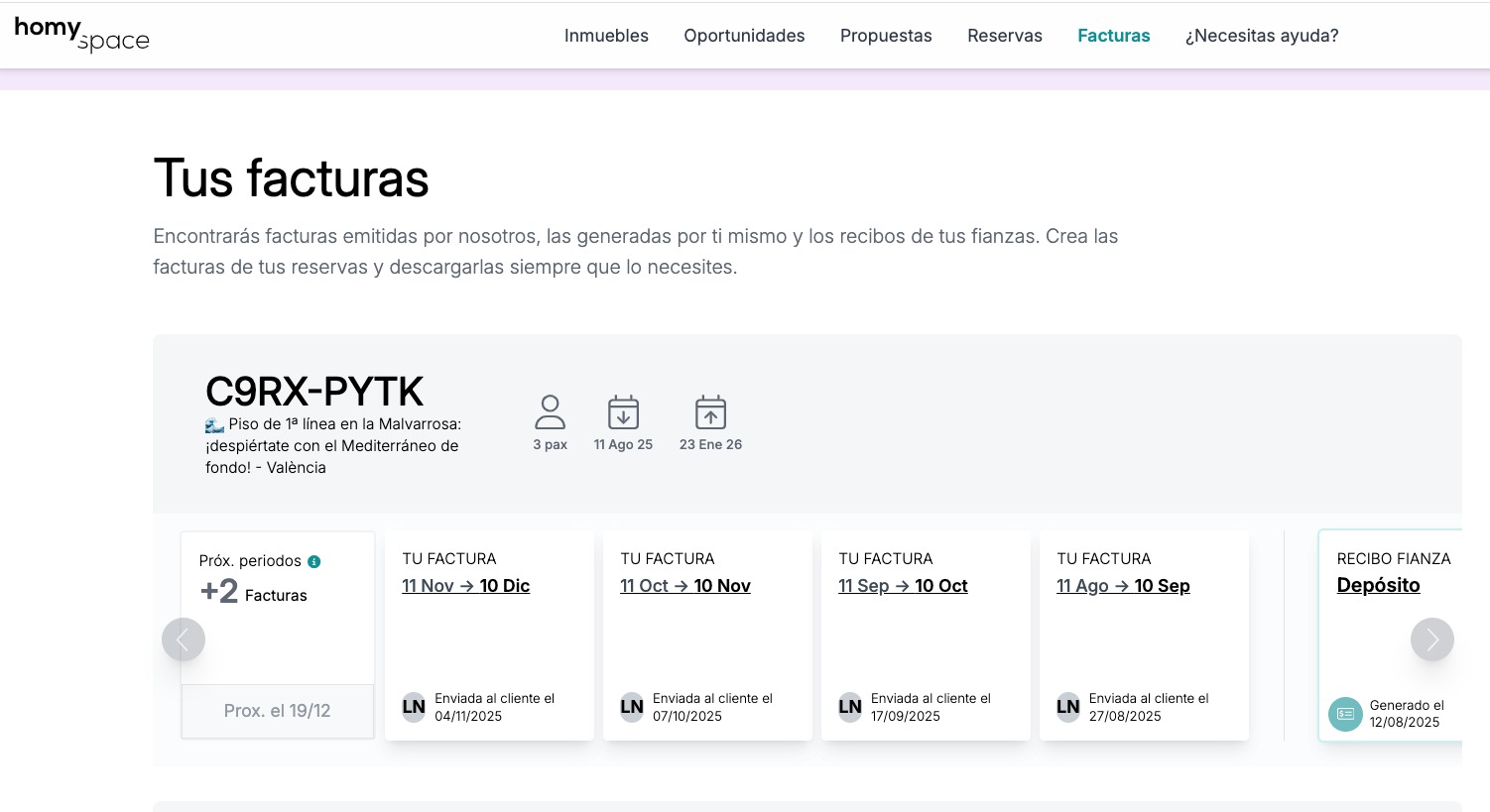Click the check-out calendar icon
1490x812 pixels.
[x=710, y=411]
